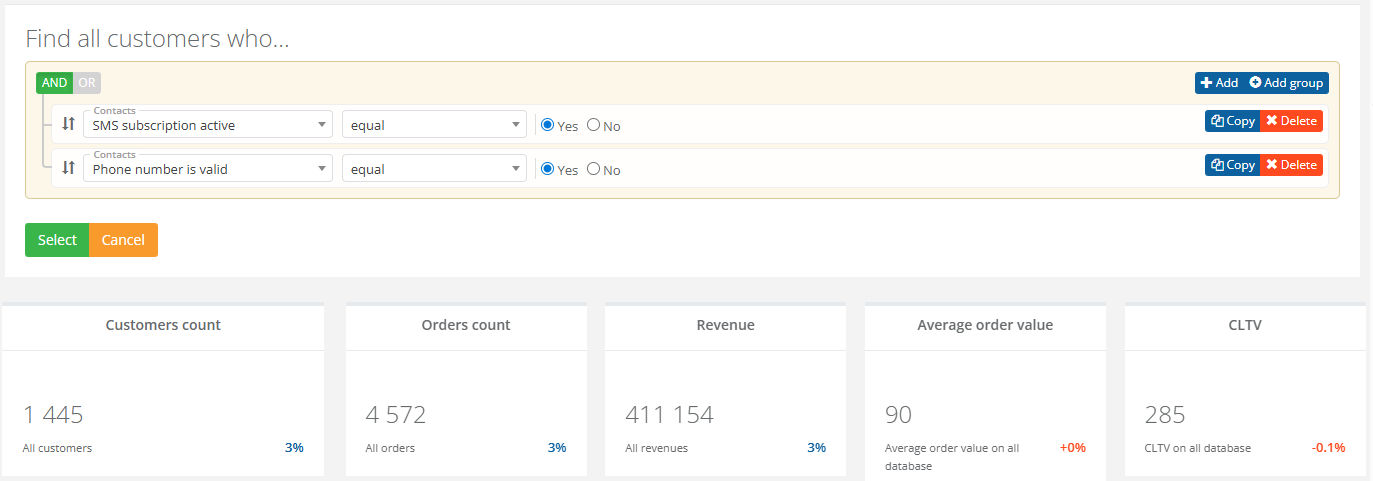Add a new rule with the Add button

(x=1219, y=83)
